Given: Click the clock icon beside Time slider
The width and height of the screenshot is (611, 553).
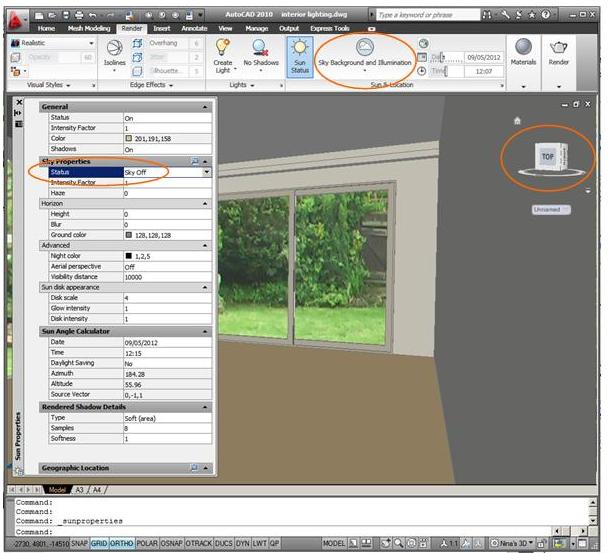Looking at the screenshot, I should pos(422,71).
